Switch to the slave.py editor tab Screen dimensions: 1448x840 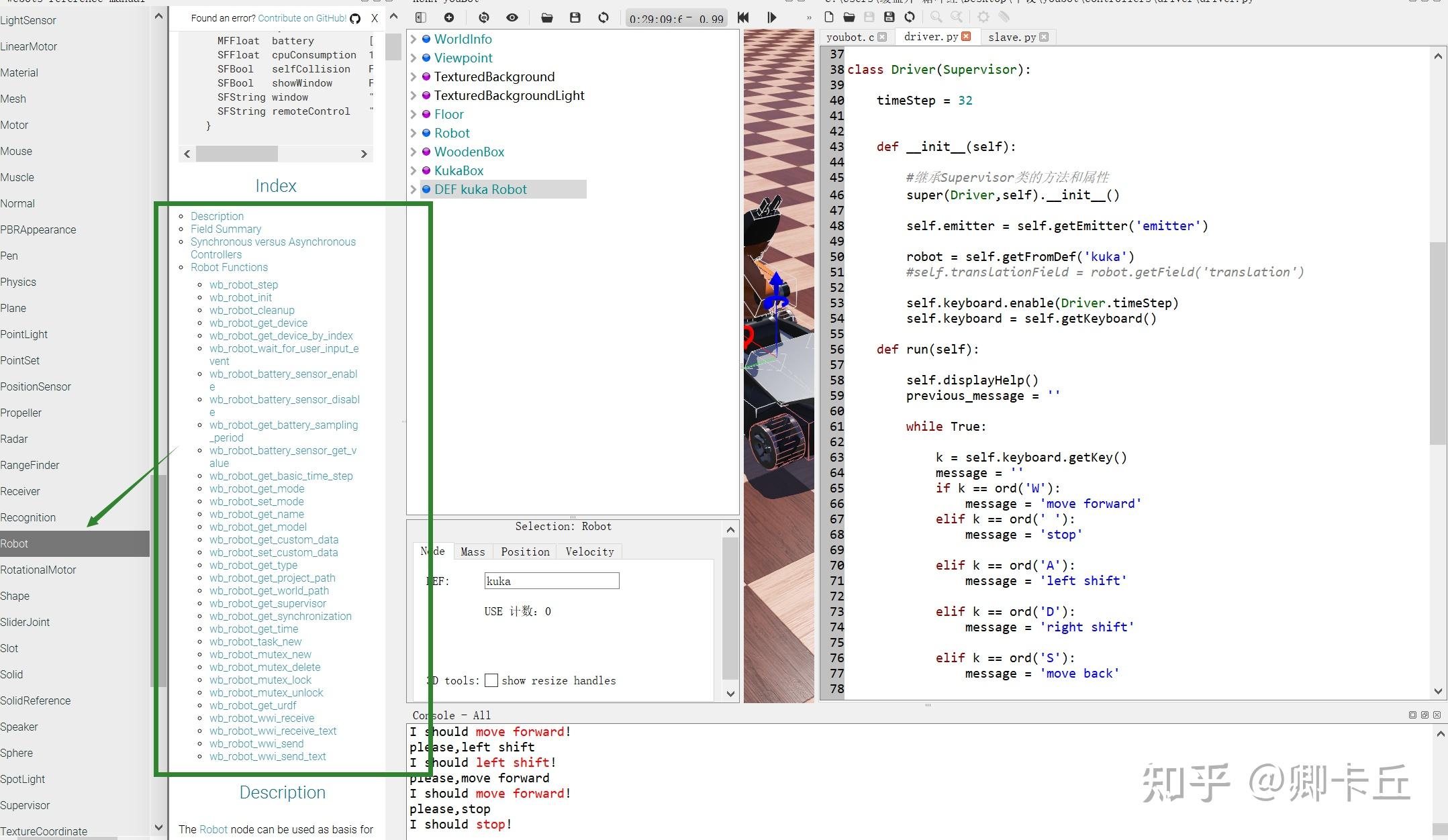(1012, 37)
